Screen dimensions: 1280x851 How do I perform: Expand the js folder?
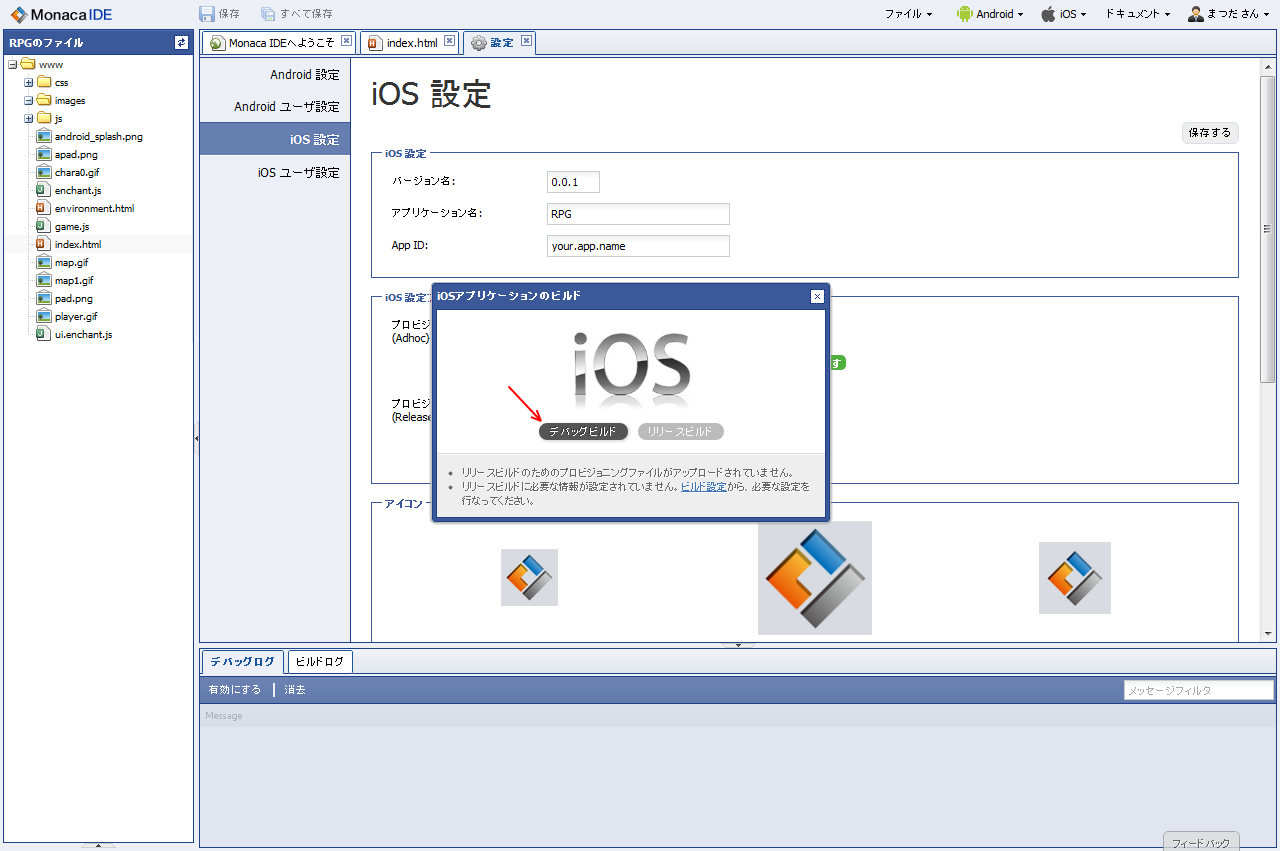29,118
